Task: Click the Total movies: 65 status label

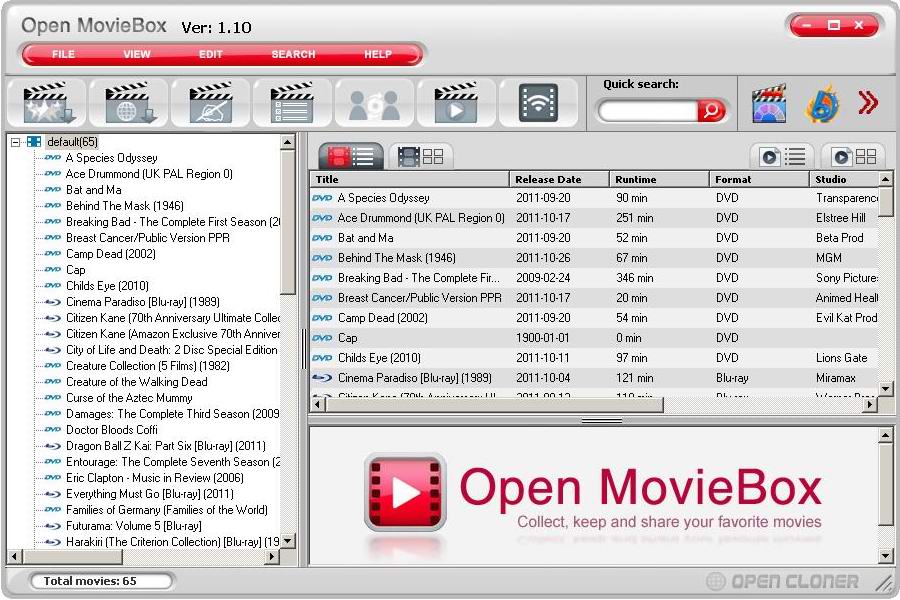Action: pos(90,581)
